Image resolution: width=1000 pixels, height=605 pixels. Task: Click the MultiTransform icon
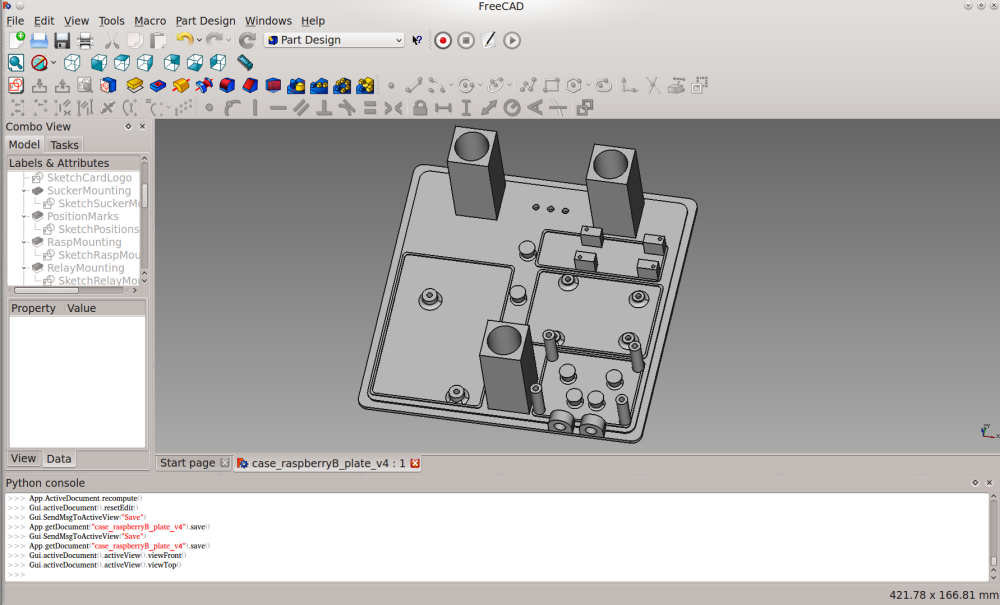[x=365, y=85]
